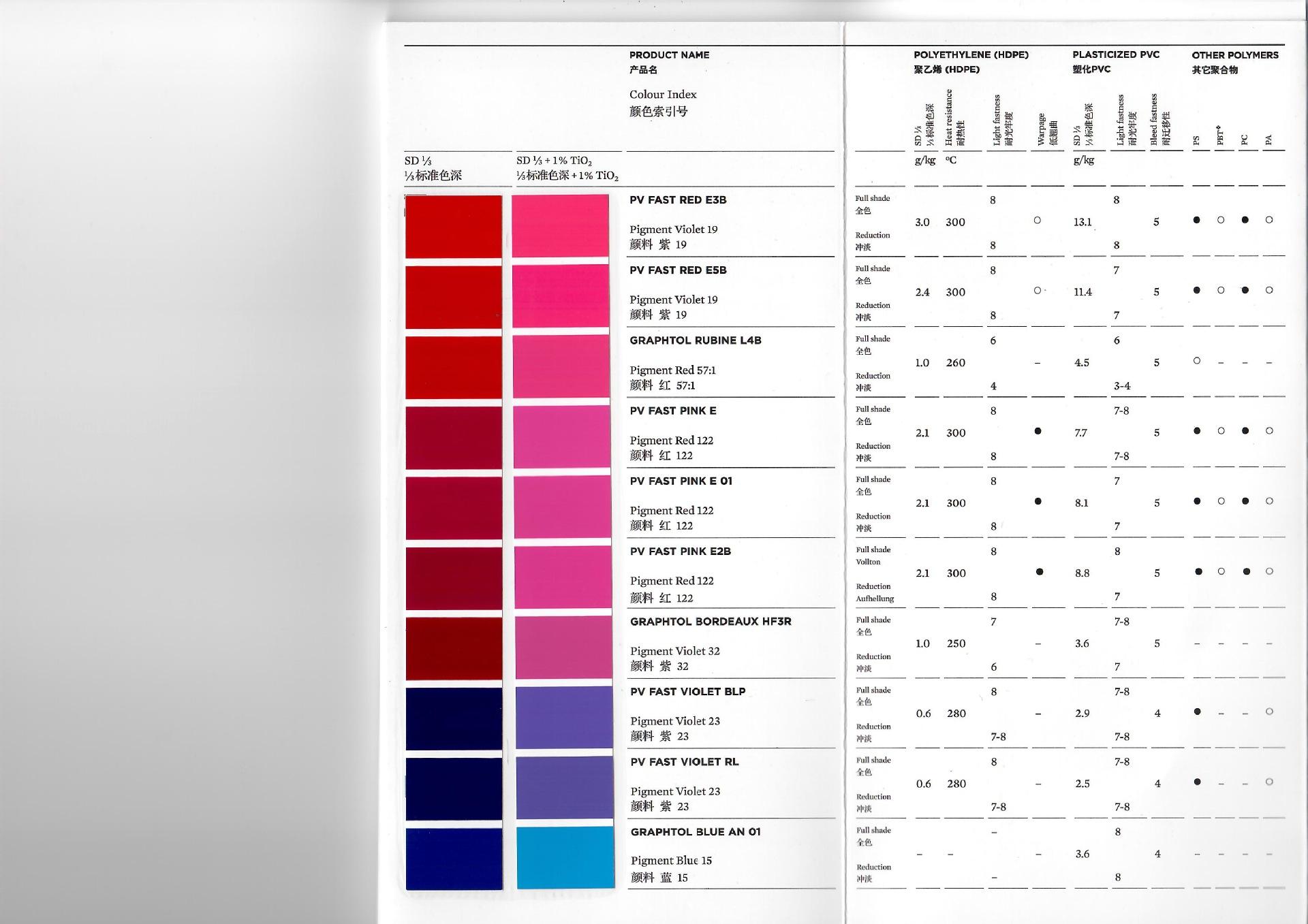Click the filled PS dot for PV Fast Violet RL

coord(1197,782)
